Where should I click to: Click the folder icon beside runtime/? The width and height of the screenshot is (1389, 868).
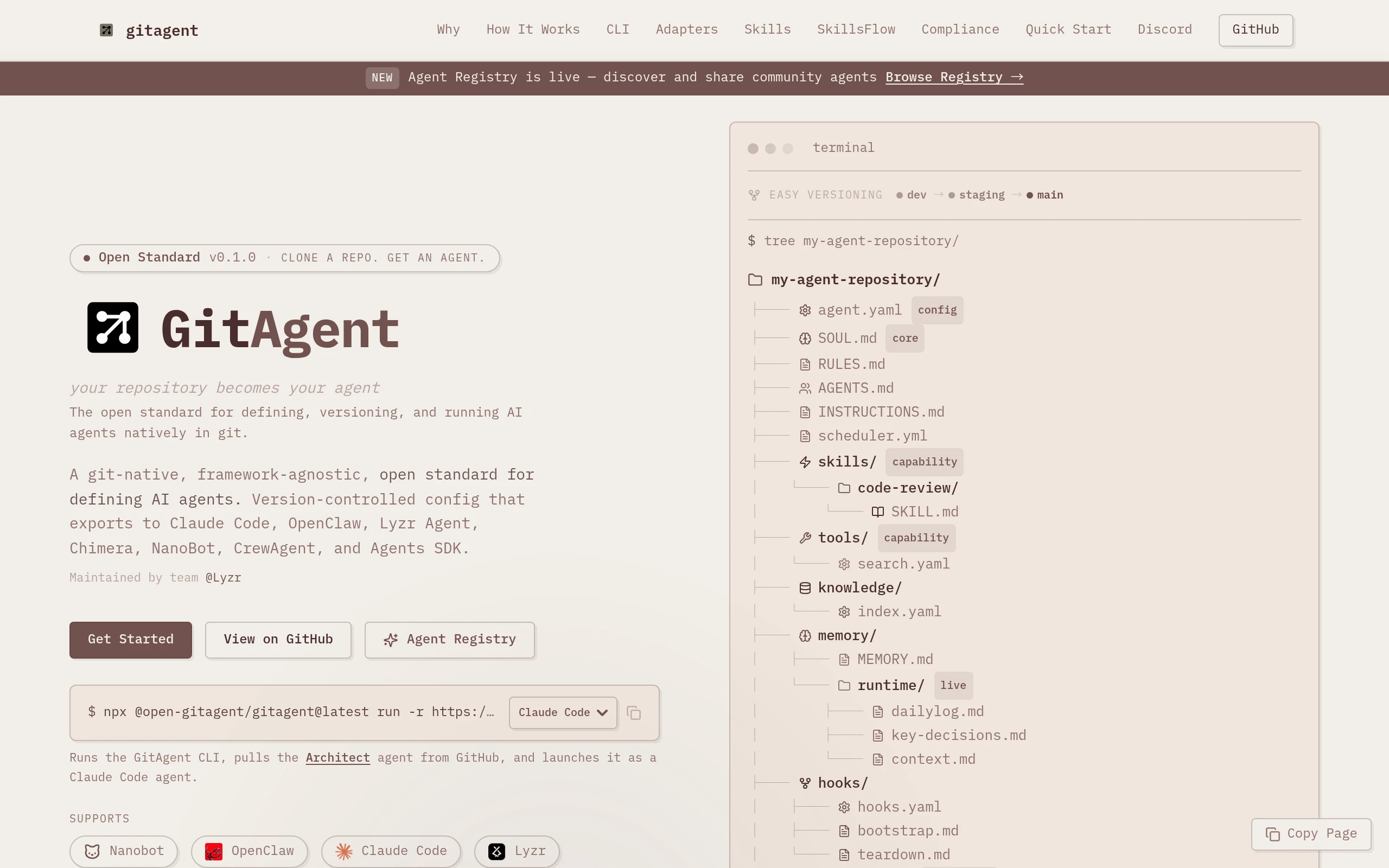click(844, 685)
